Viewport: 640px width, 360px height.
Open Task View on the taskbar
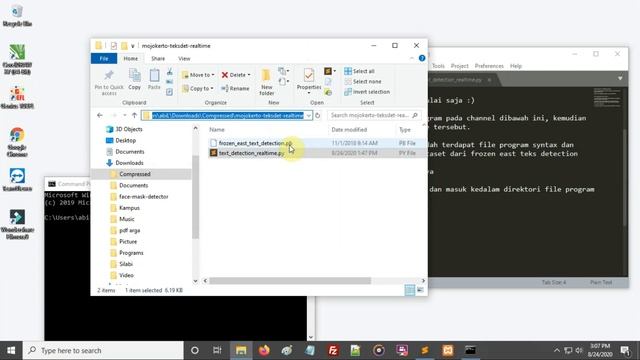tap(217, 350)
